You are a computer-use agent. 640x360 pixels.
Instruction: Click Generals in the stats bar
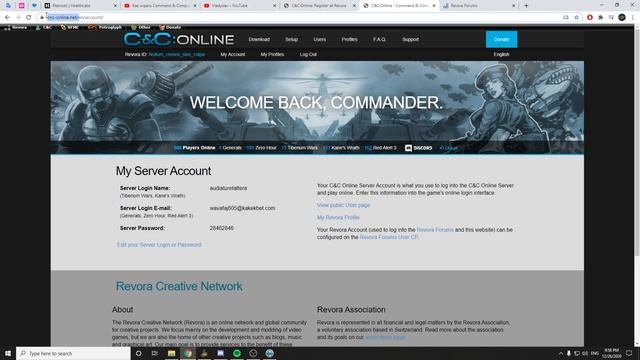(x=231, y=148)
